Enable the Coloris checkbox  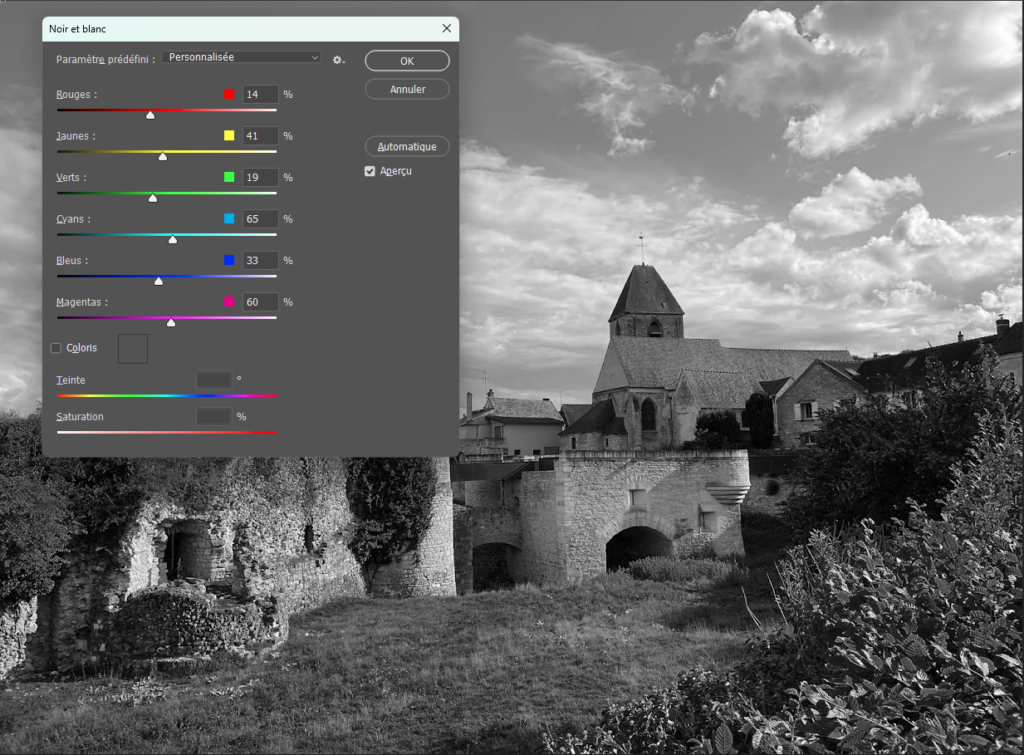click(x=56, y=348)
